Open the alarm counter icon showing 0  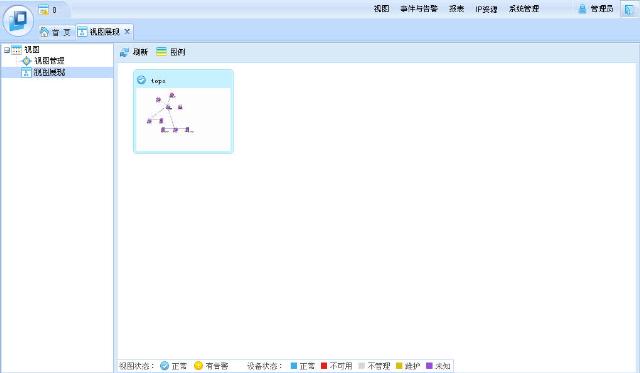pos(43,10)
